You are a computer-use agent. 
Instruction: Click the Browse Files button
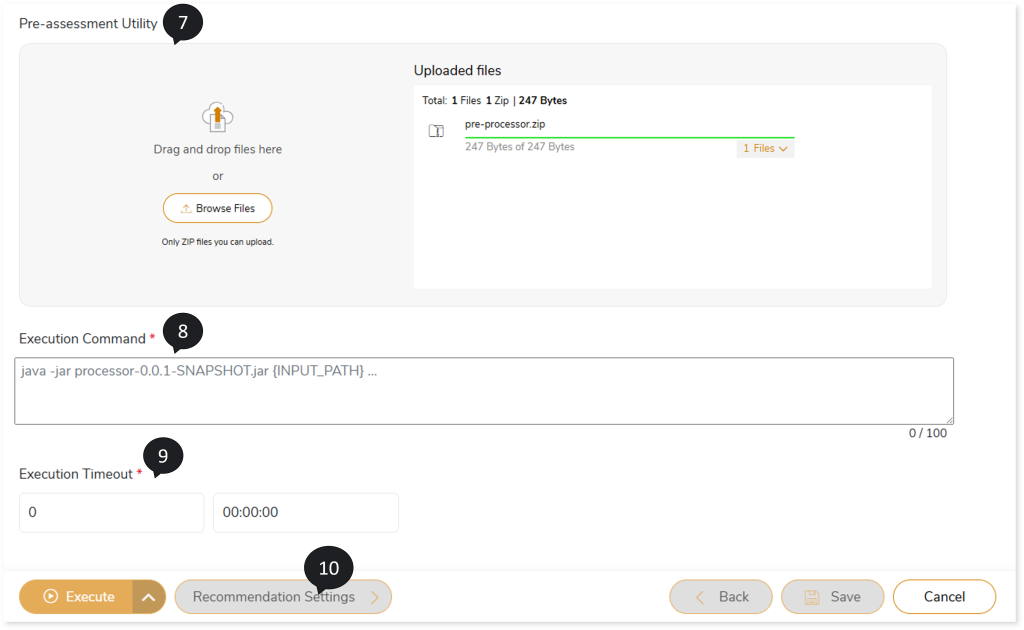click(x=217, y=208)
